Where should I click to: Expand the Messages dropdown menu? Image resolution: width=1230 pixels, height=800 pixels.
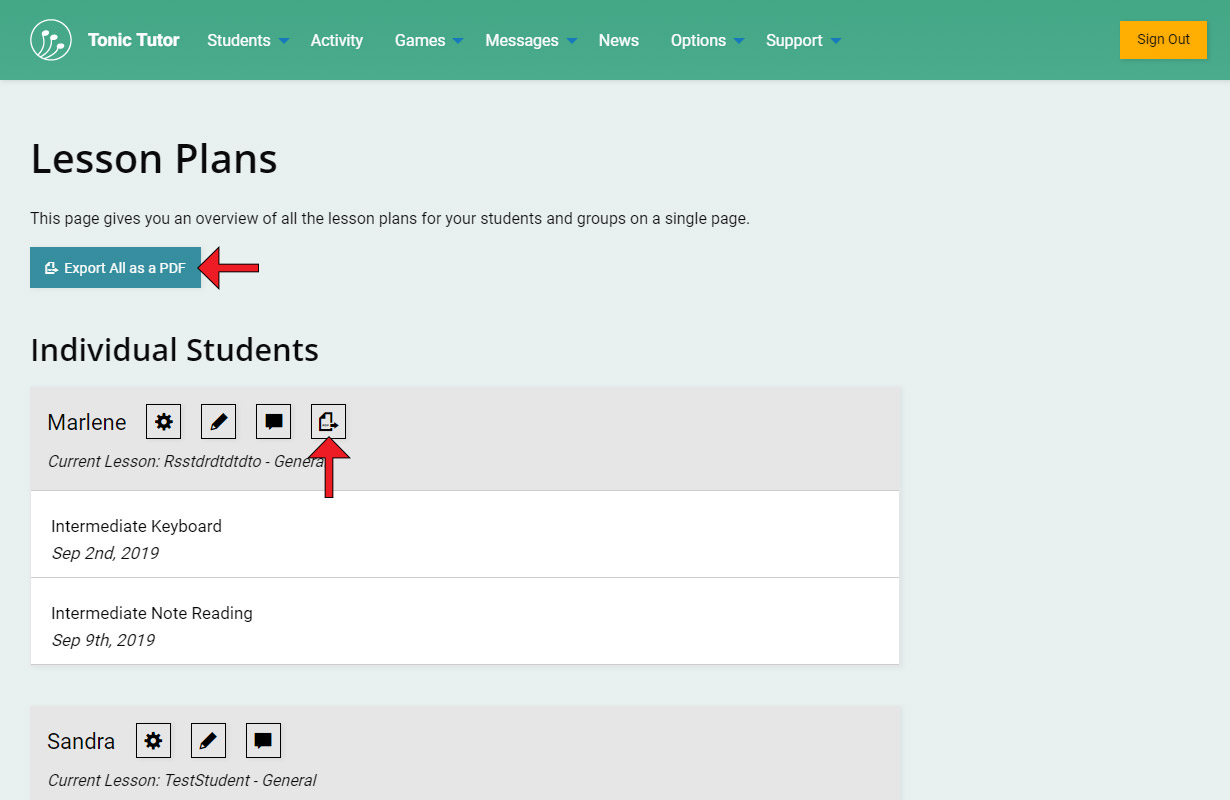tap(530, 40)
